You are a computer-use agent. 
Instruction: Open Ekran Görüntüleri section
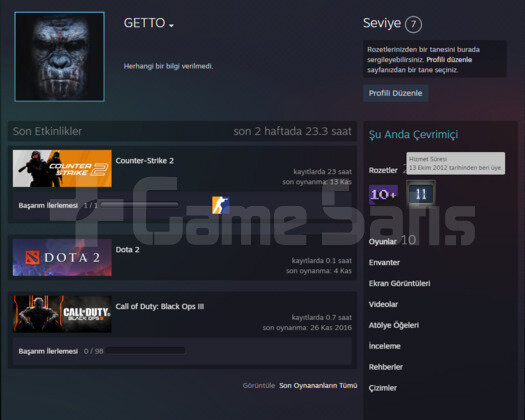click(399, 283)
